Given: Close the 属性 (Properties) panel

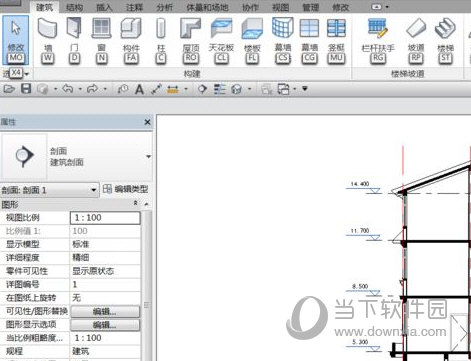Looking at the screenshot, I should pos(147,122).
